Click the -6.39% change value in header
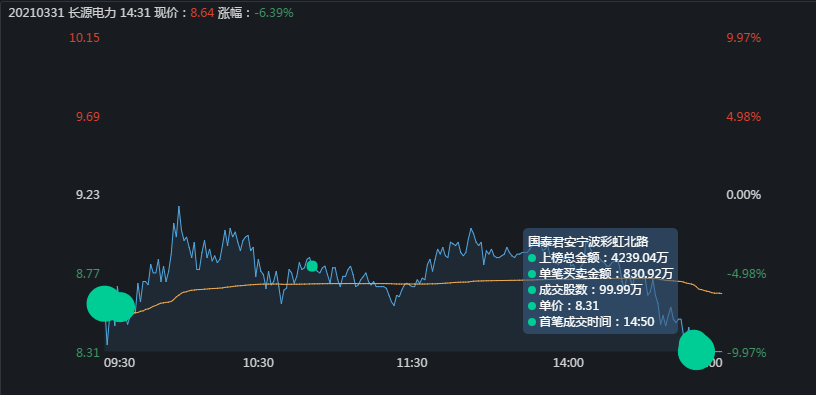This screenshot has height=395, width=816. pyautogui.click(x=274, y=13)
